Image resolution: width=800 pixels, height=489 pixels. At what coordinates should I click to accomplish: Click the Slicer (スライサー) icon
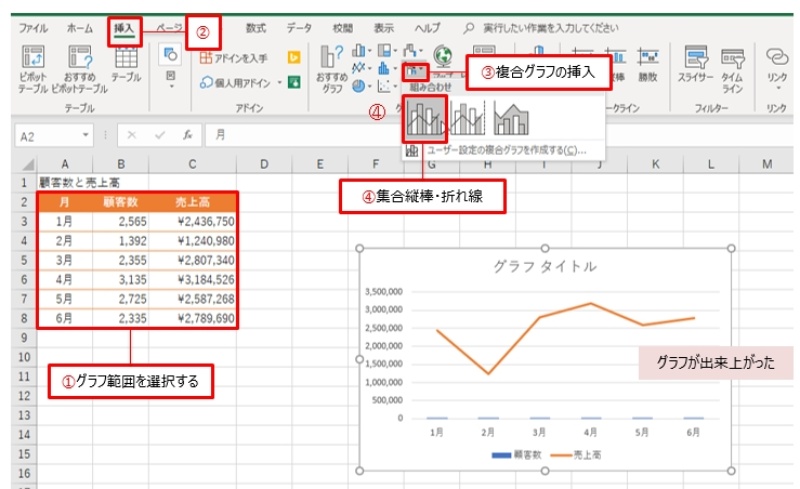pos(694,62)
